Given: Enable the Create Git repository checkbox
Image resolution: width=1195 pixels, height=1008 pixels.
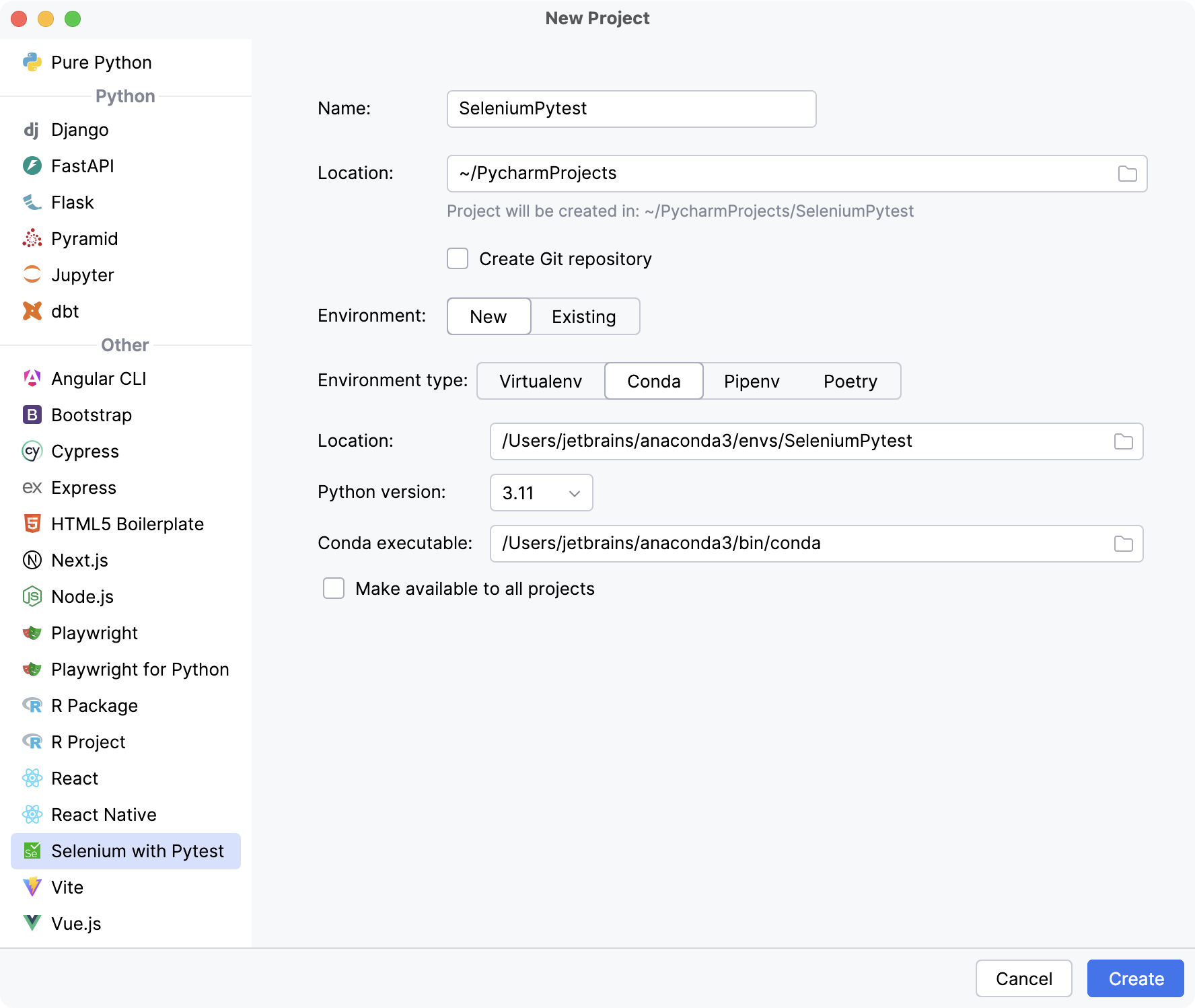Looking at the screenshot, I should [457, 258].
